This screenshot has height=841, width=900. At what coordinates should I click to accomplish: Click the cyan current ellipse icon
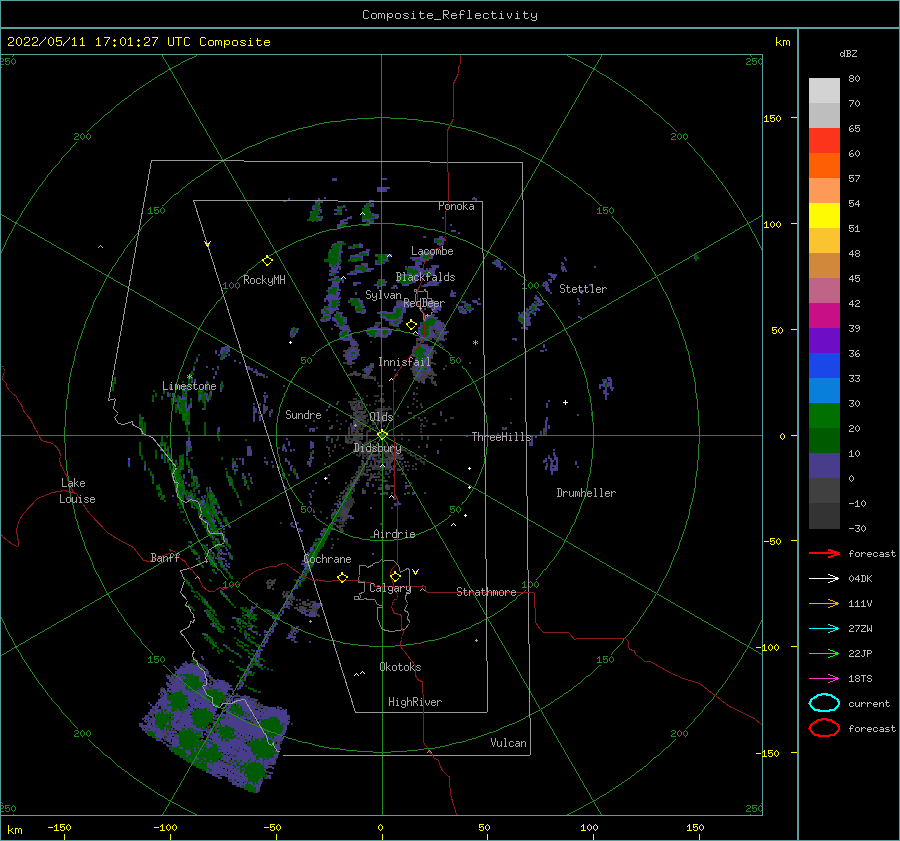(x=824, y=703)
